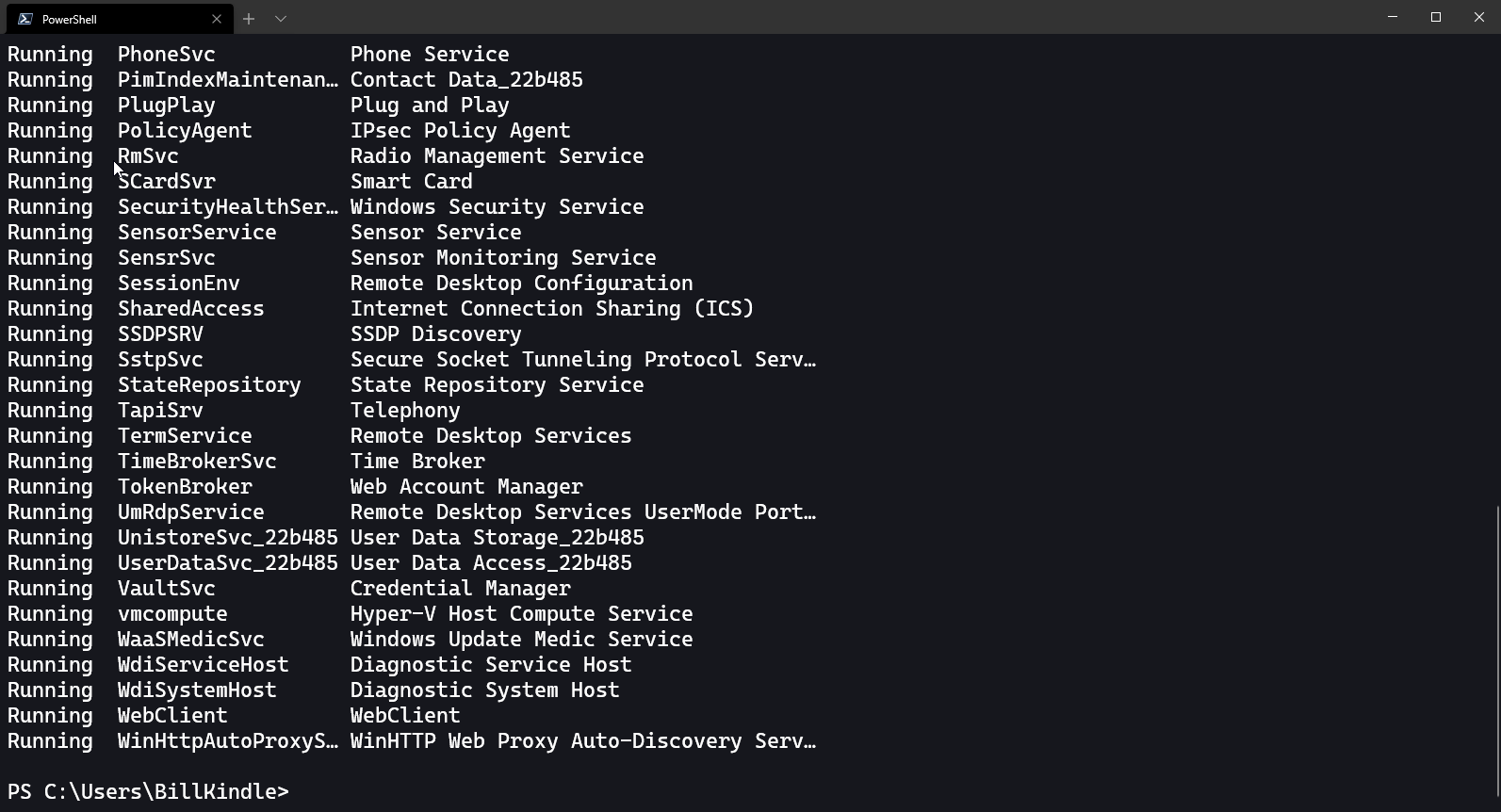Open a new tab with plus button
Screen dimensions: 1501x812
249,19
